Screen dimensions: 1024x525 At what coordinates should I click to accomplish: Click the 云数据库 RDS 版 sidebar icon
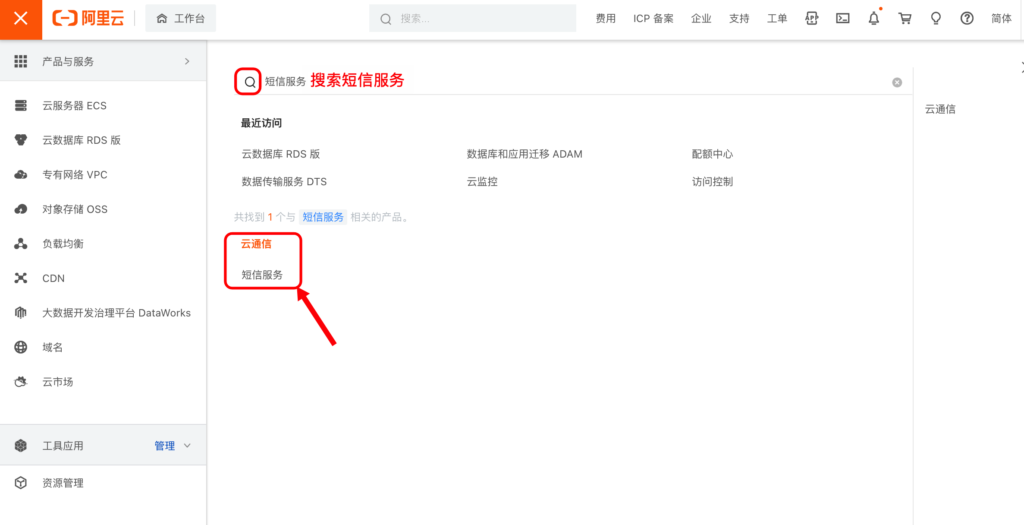21,140
